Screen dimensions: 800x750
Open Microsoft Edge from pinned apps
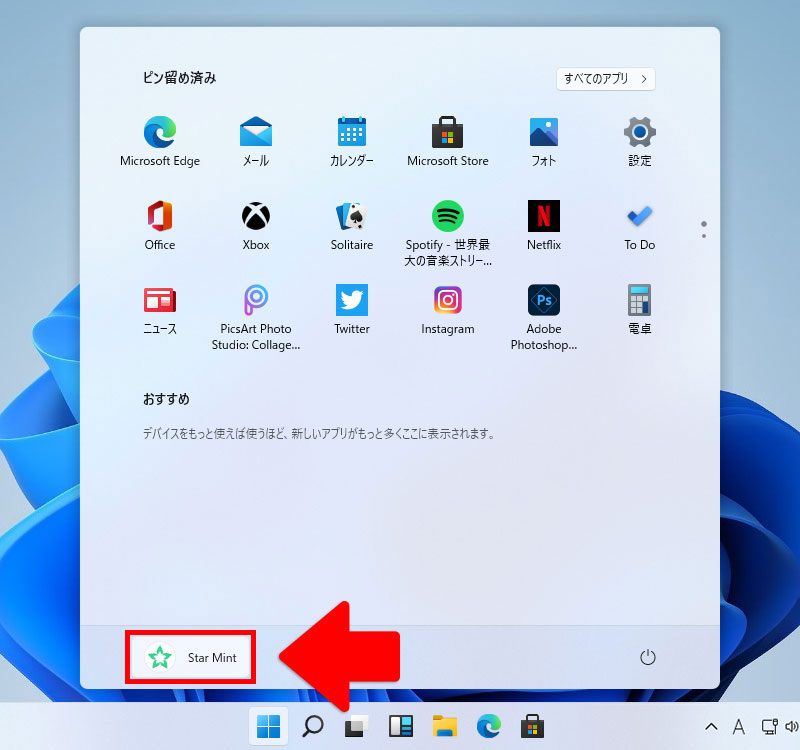(x=160, y=142)
